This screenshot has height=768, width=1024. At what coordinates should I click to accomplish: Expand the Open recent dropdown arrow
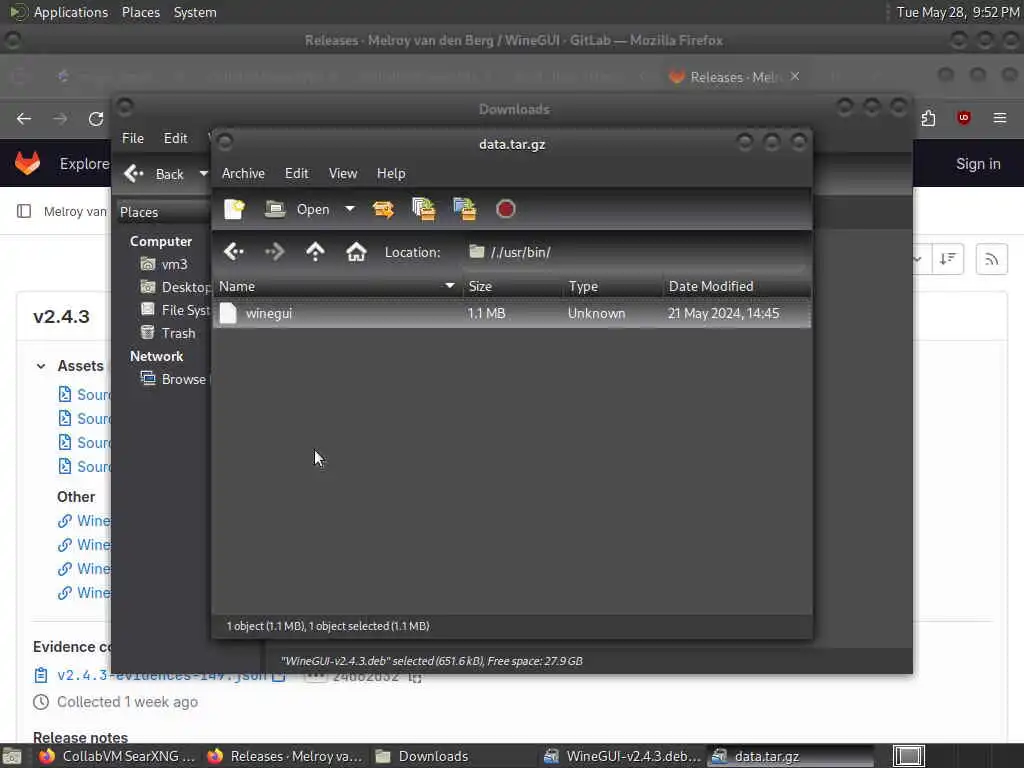[350, 209]
